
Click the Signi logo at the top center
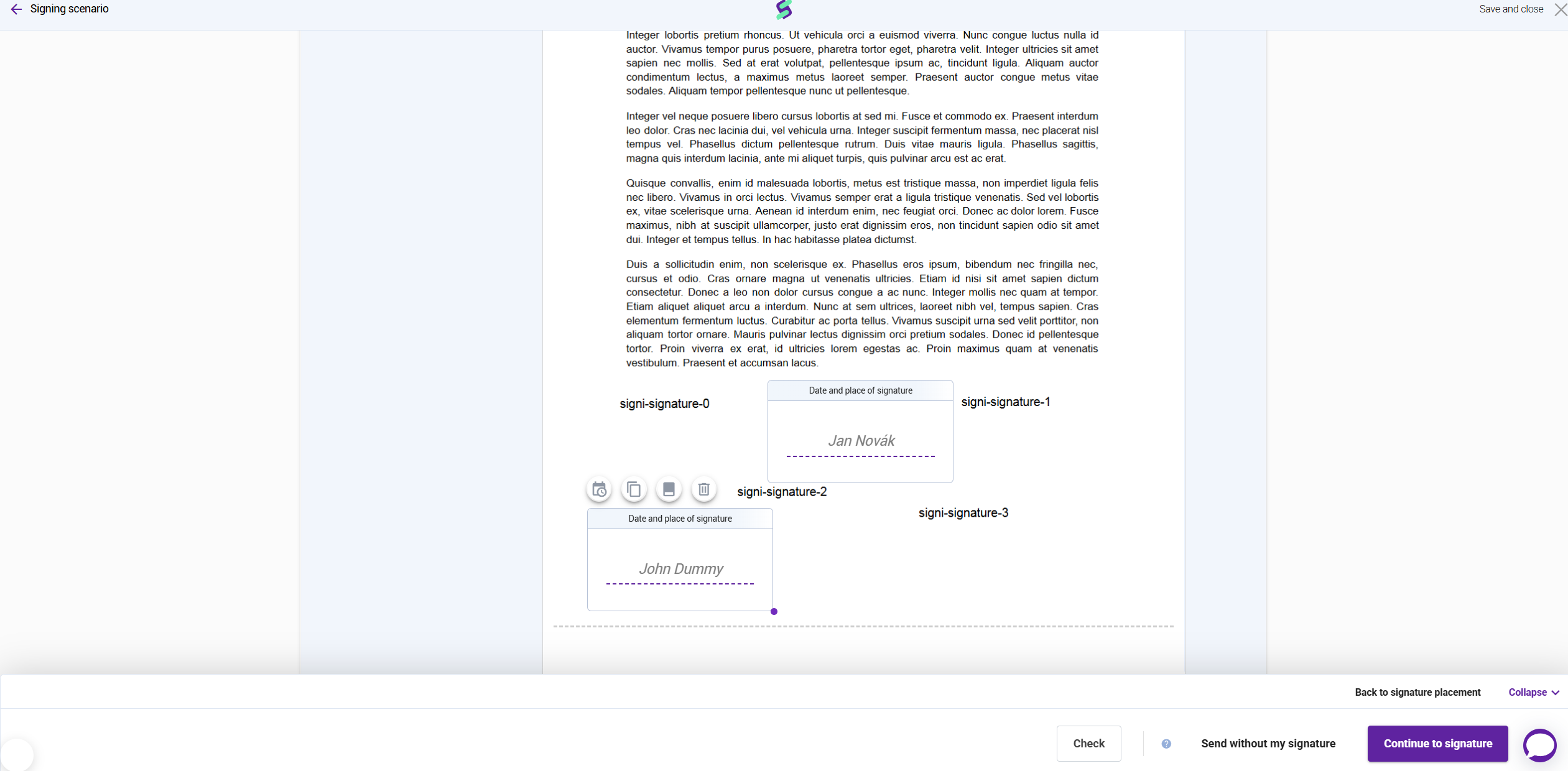[784, 9]
